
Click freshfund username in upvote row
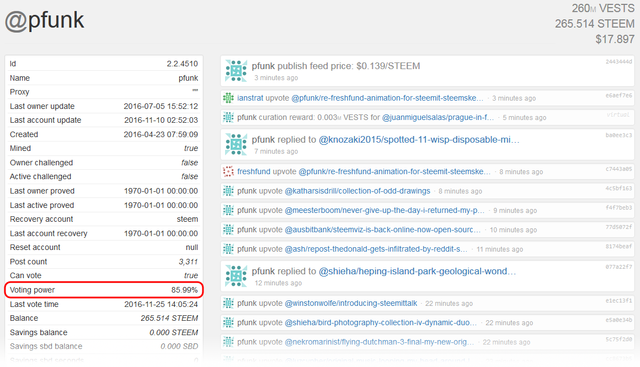[253, 171]
